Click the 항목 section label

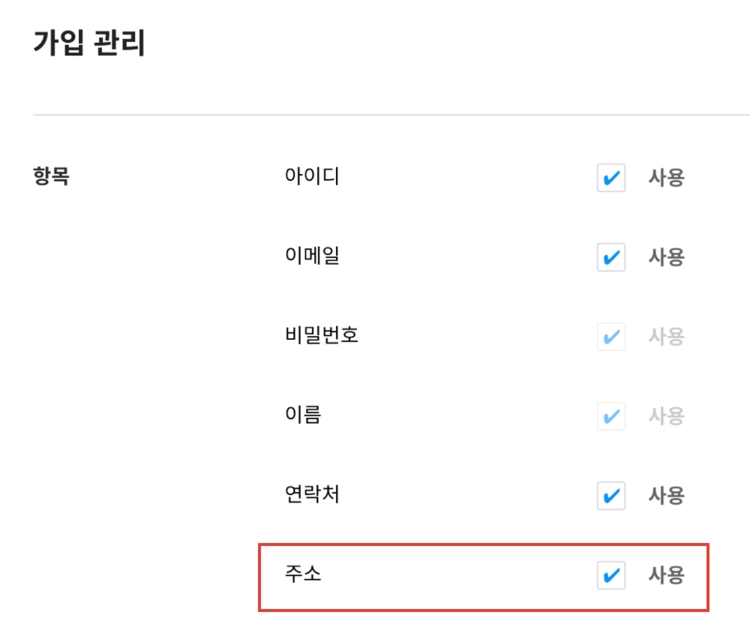[x=52, y=178]
